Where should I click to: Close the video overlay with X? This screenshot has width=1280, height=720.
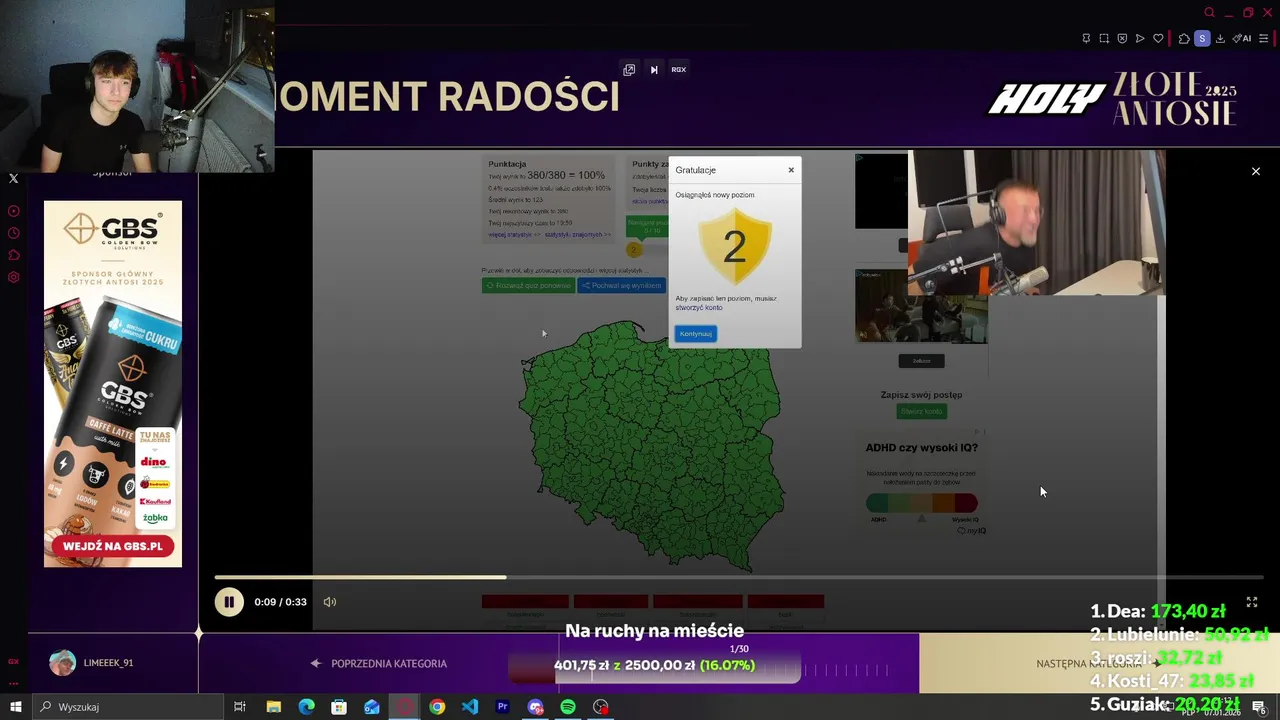coord(1256,171)
